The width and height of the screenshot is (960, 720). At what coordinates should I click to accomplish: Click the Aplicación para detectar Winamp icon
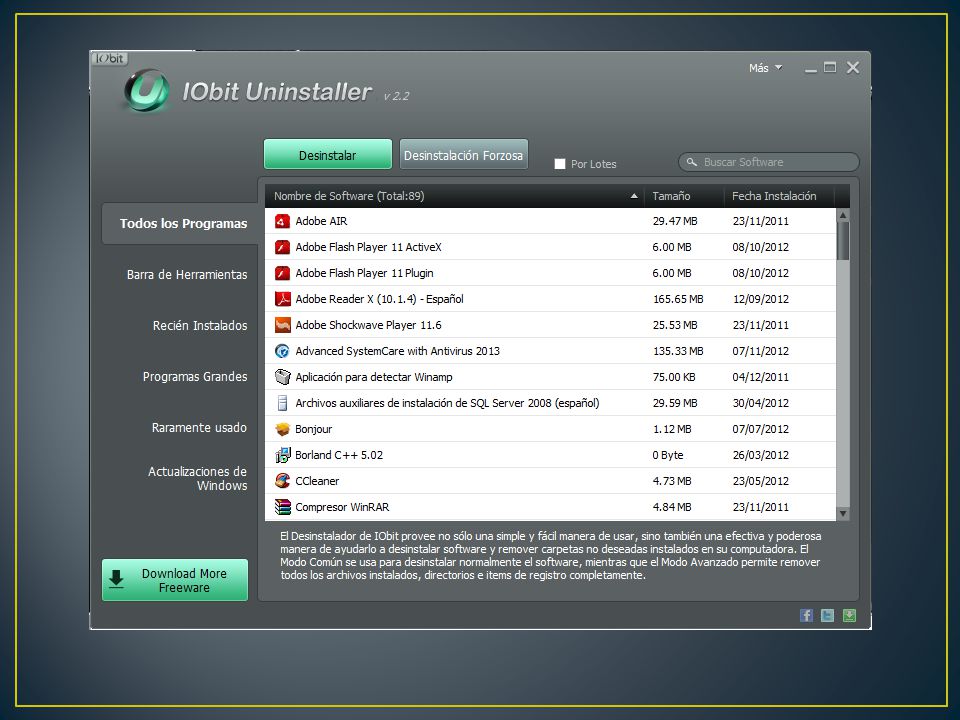282,377
